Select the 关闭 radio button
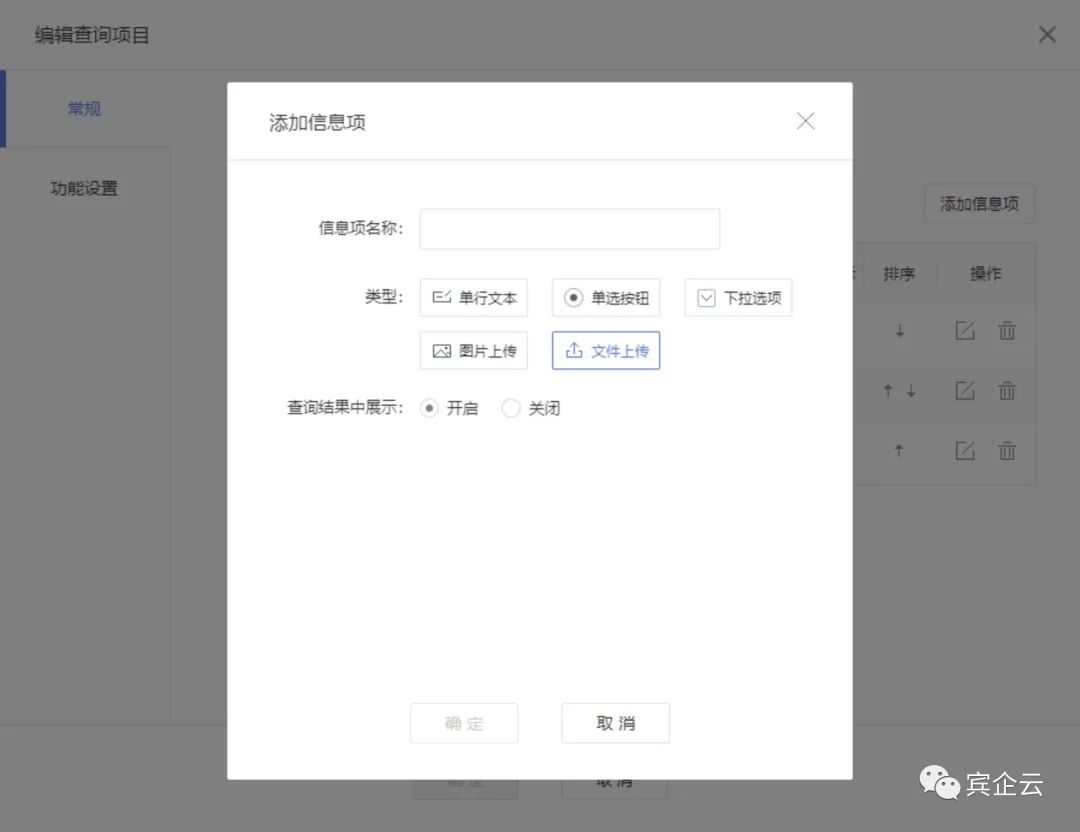 coord(511,408)
